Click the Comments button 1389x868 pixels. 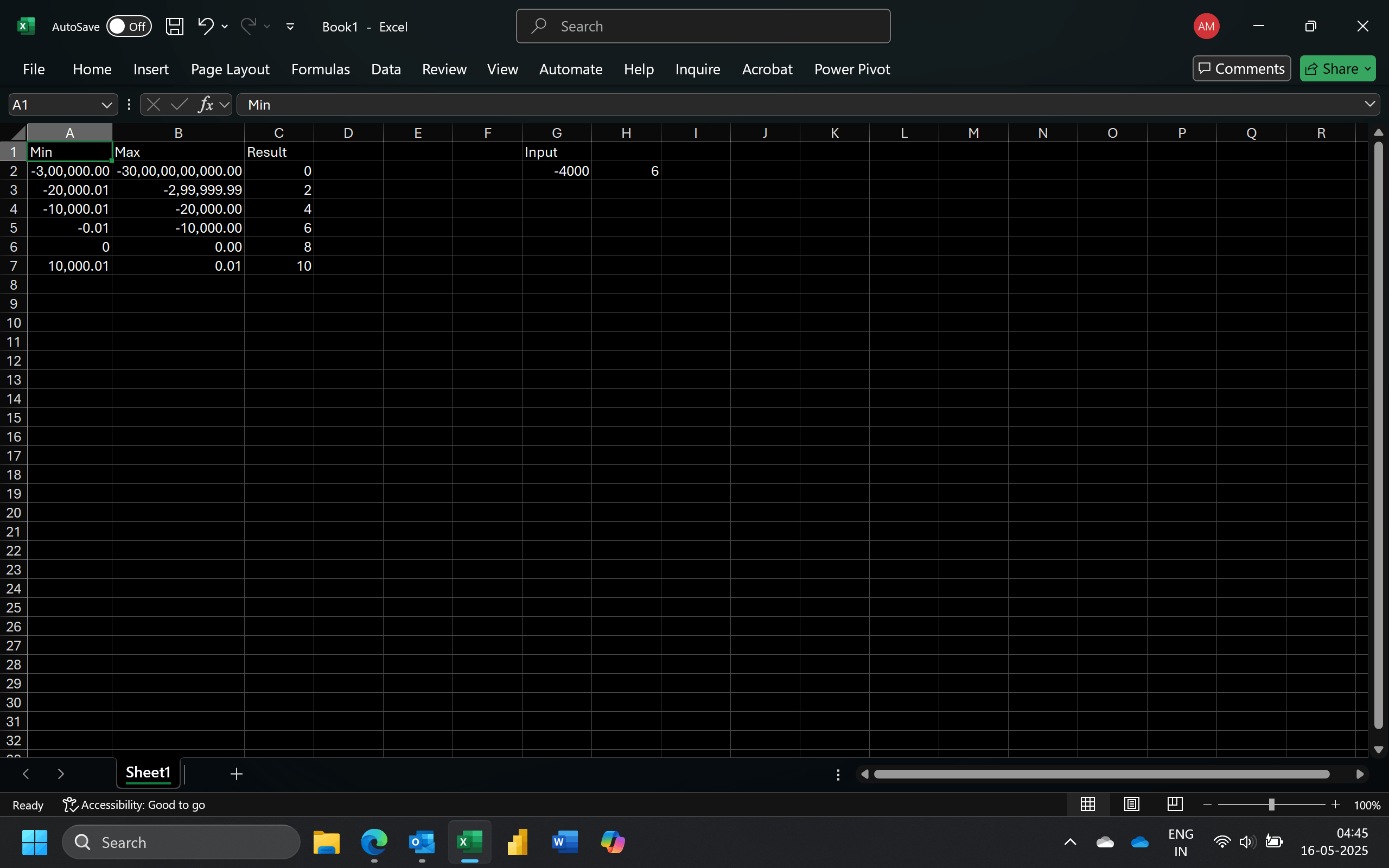pos(1241,69)
